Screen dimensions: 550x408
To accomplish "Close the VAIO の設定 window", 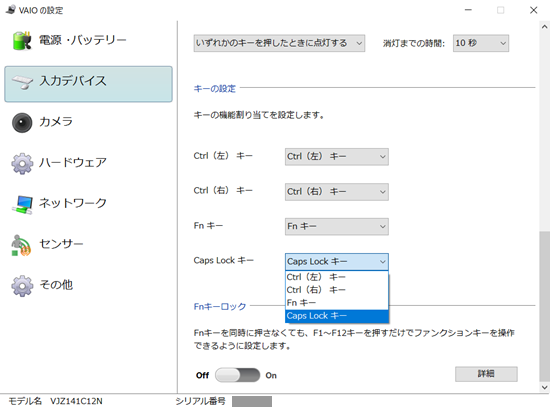I will pyautogui.click(x=534, y=10).
